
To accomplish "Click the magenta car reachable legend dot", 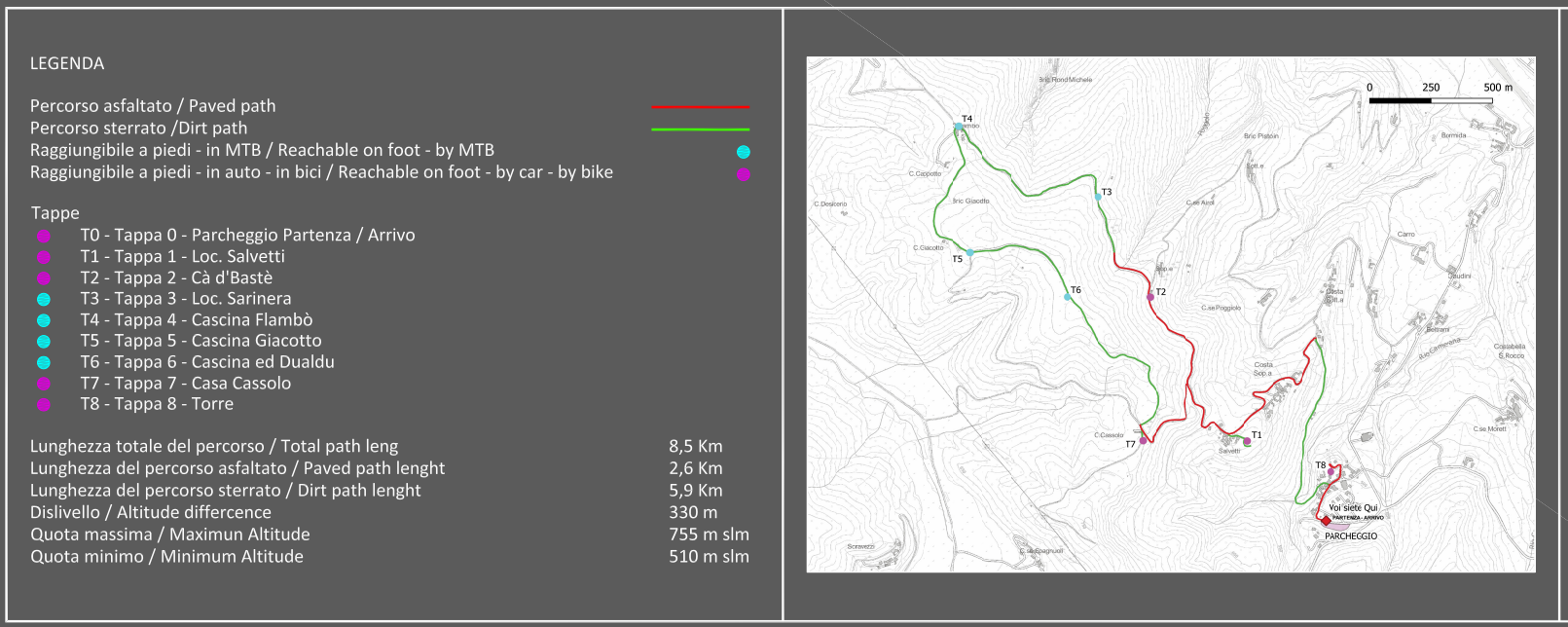I will coord(744,174).
